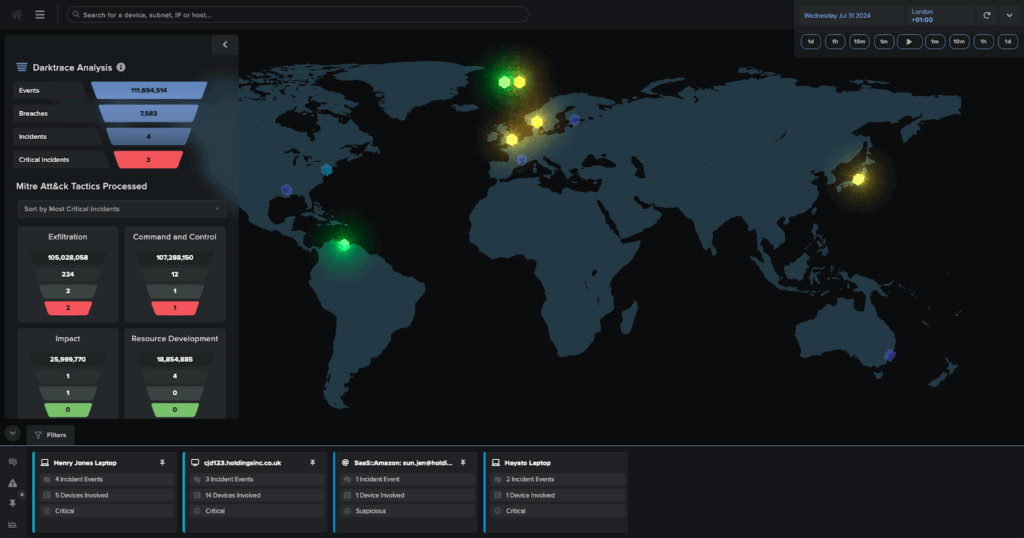
Task: Pin the Henry Jones Laptop incident card
Action: click(x=162, y=463)
